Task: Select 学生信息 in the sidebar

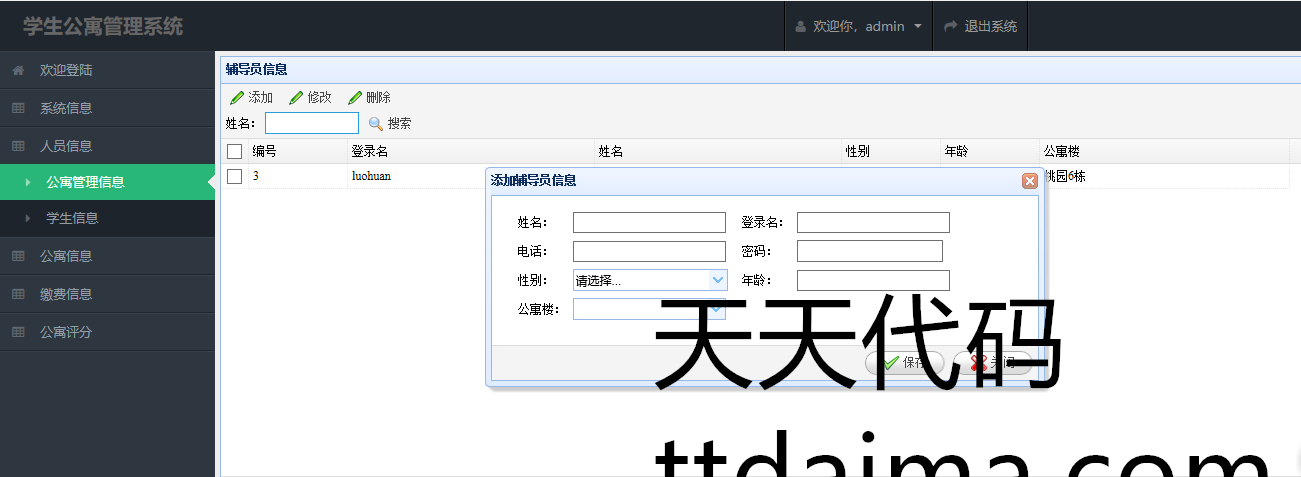Action: coord(72,218)
